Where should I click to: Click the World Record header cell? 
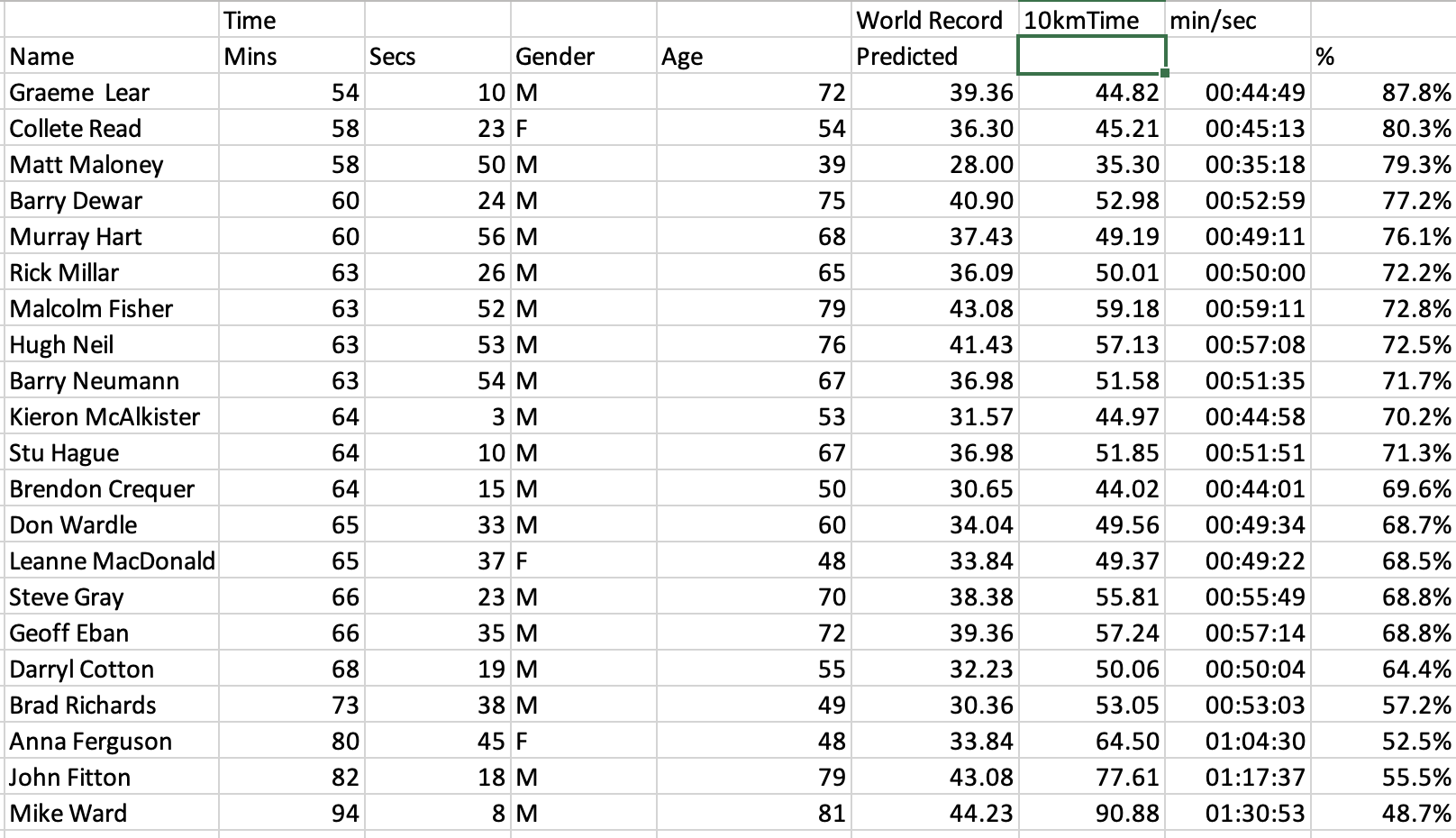tap(934, 20)
